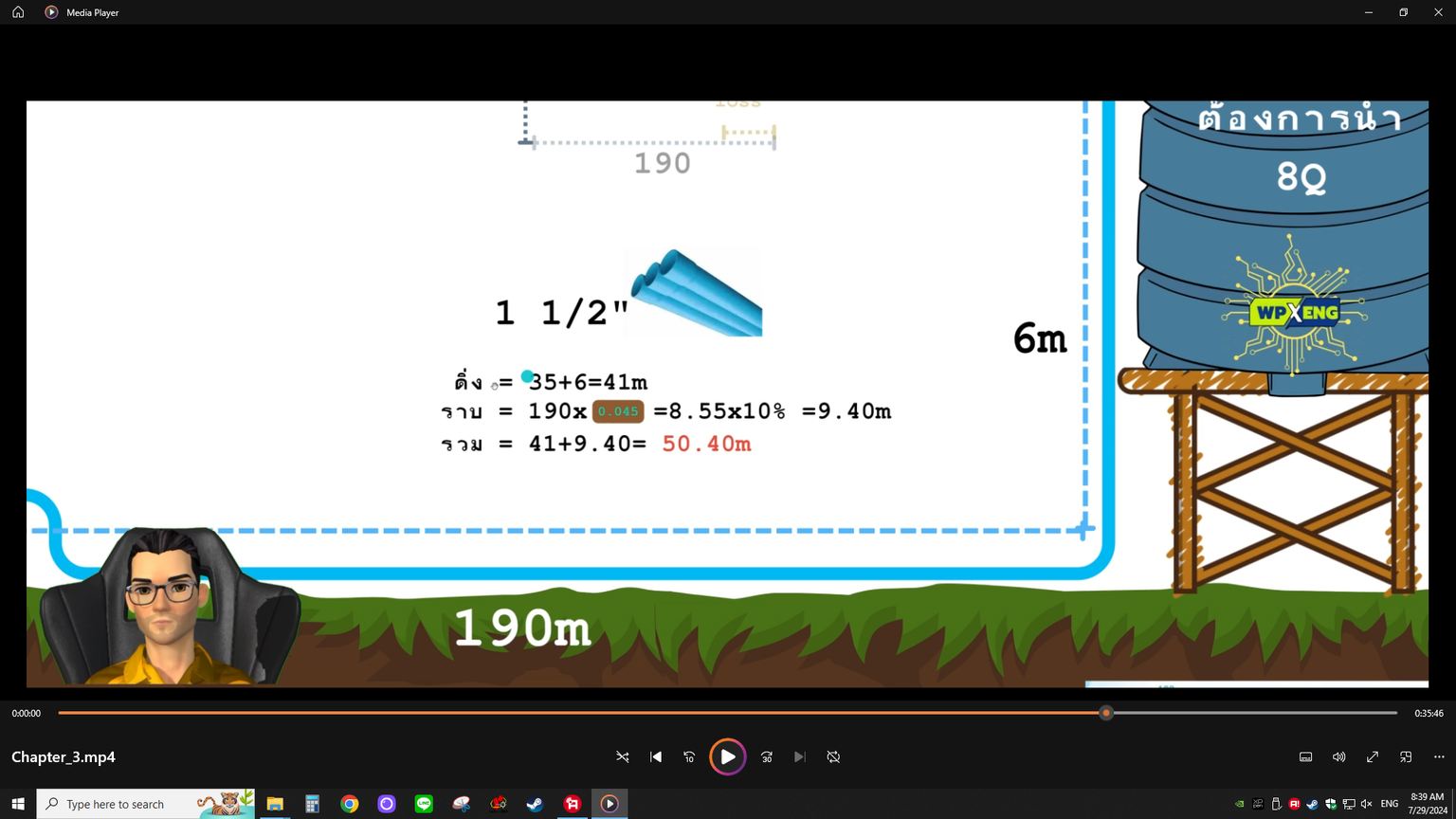
Task: Enter full screen mode
Action: point(1373,757)
